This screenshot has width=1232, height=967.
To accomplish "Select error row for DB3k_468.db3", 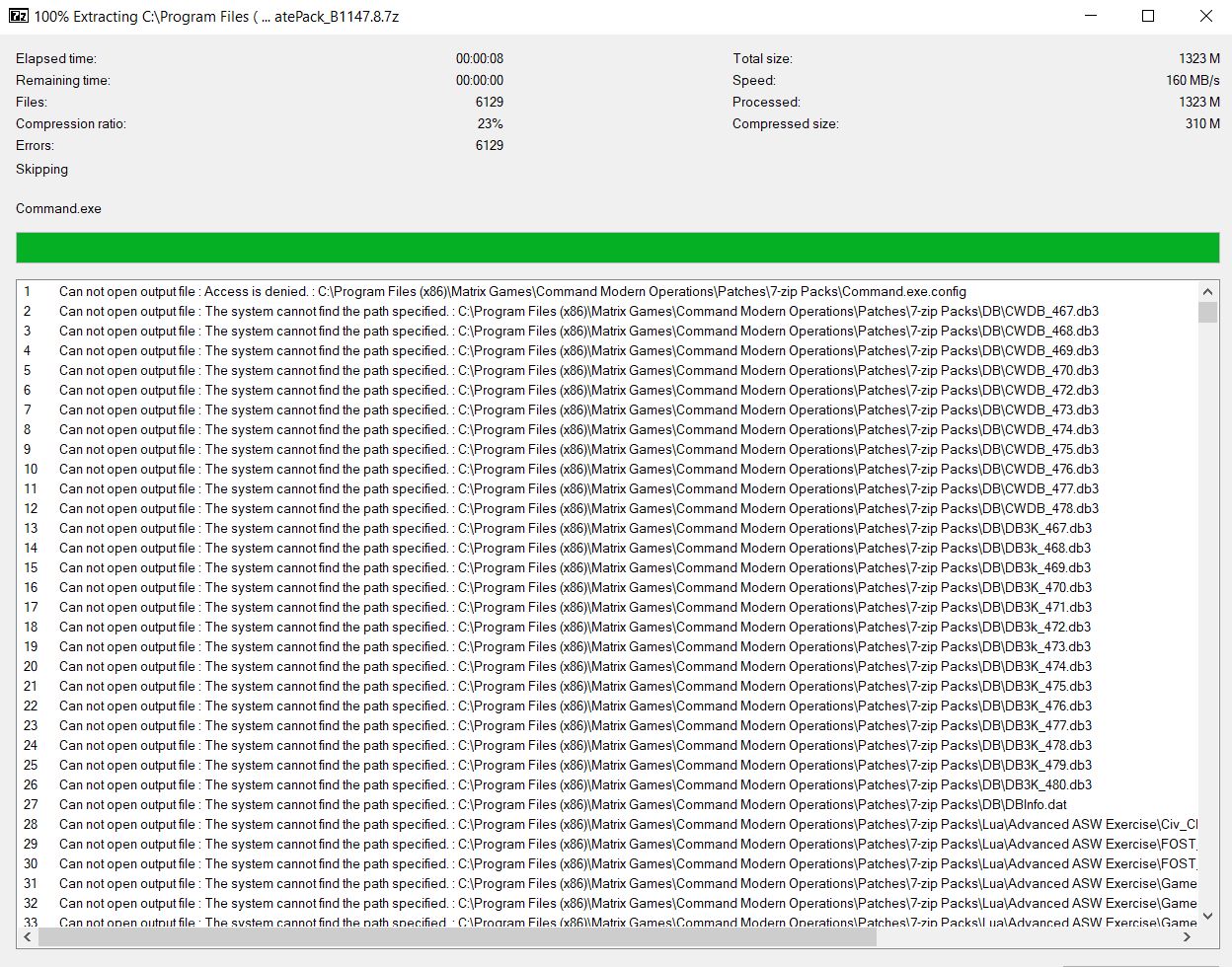I will [607, 548].
